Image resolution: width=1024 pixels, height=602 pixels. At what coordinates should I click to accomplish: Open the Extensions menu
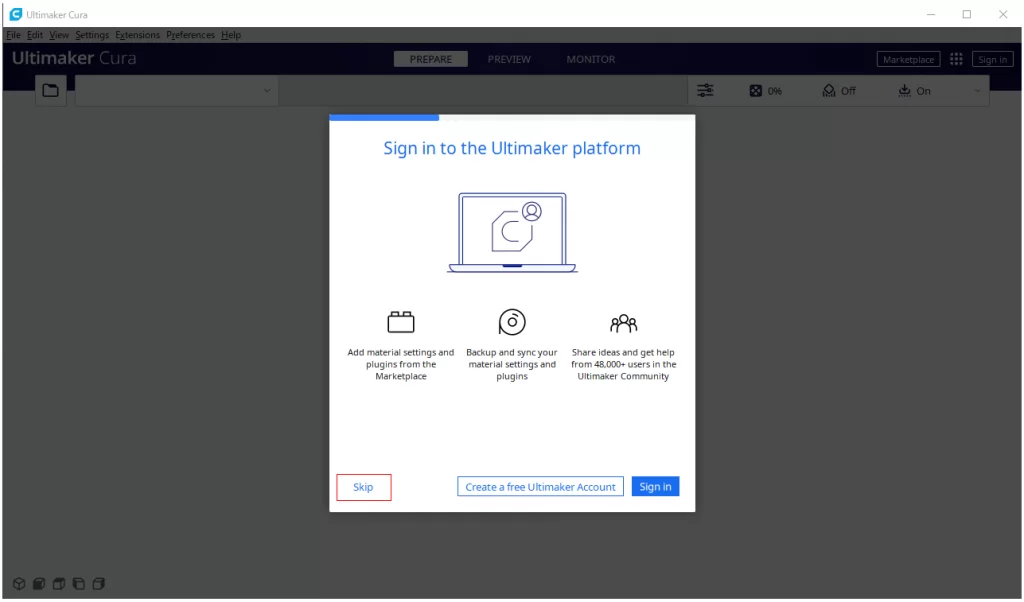[137, 35]
